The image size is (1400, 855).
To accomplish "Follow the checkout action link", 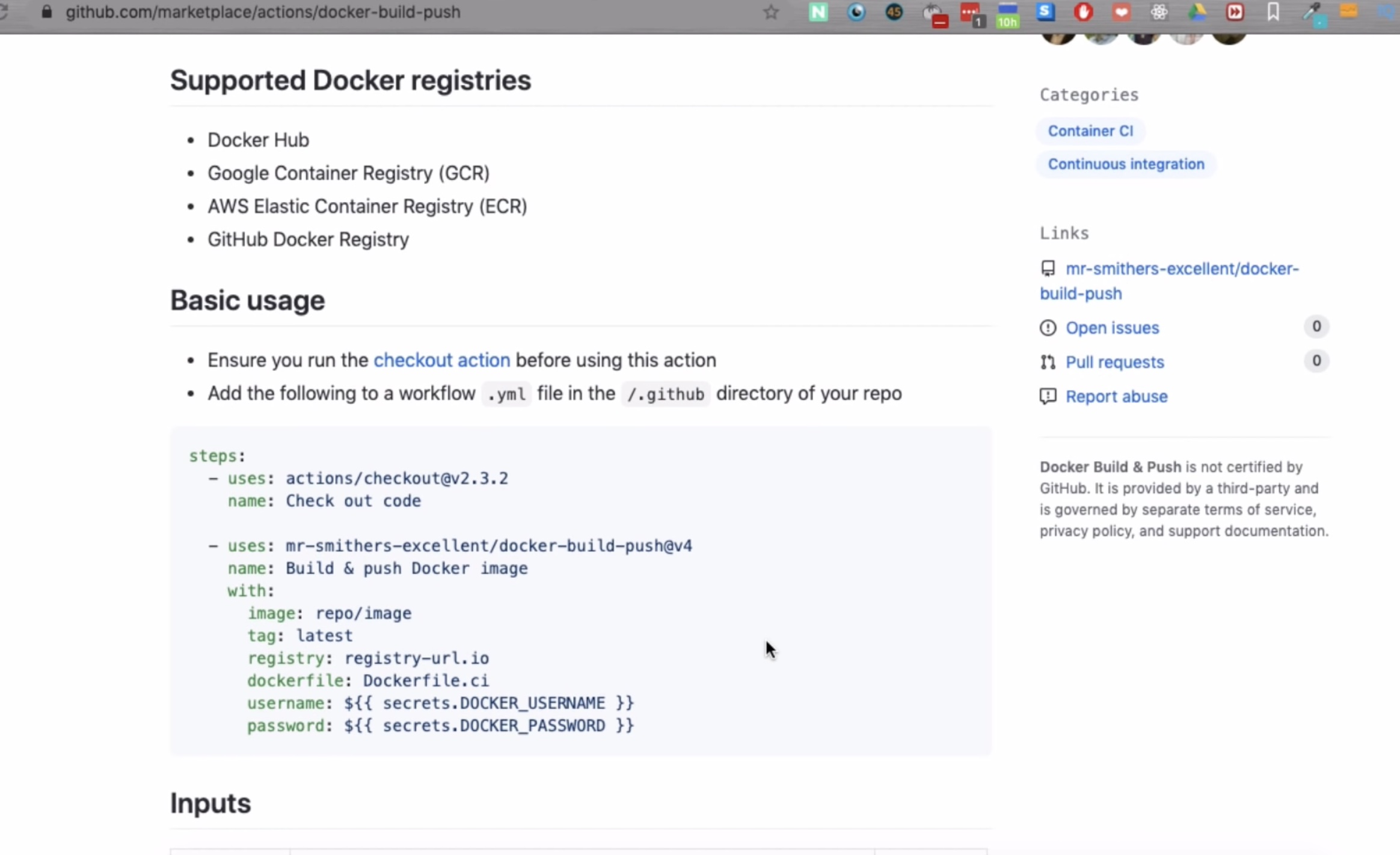I will pos(441,360).
